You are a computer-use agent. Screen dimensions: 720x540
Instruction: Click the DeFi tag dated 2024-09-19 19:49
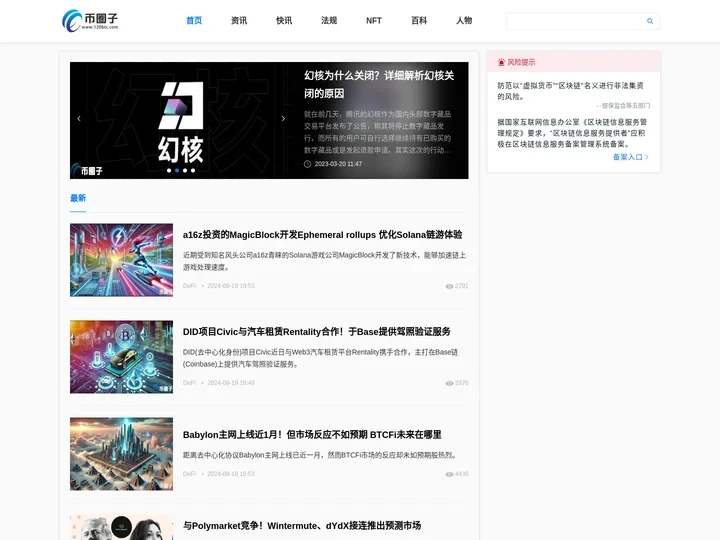[x=189, y=382]
